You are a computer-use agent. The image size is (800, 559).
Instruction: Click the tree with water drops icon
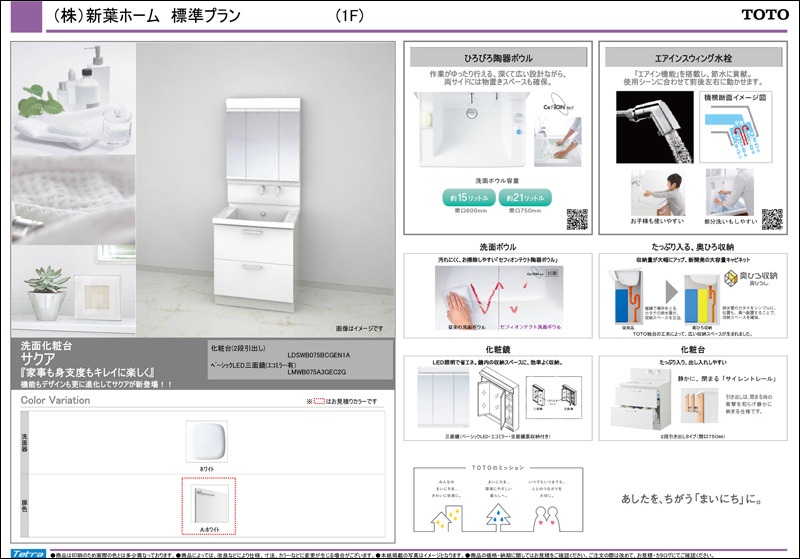pos(498,517)
